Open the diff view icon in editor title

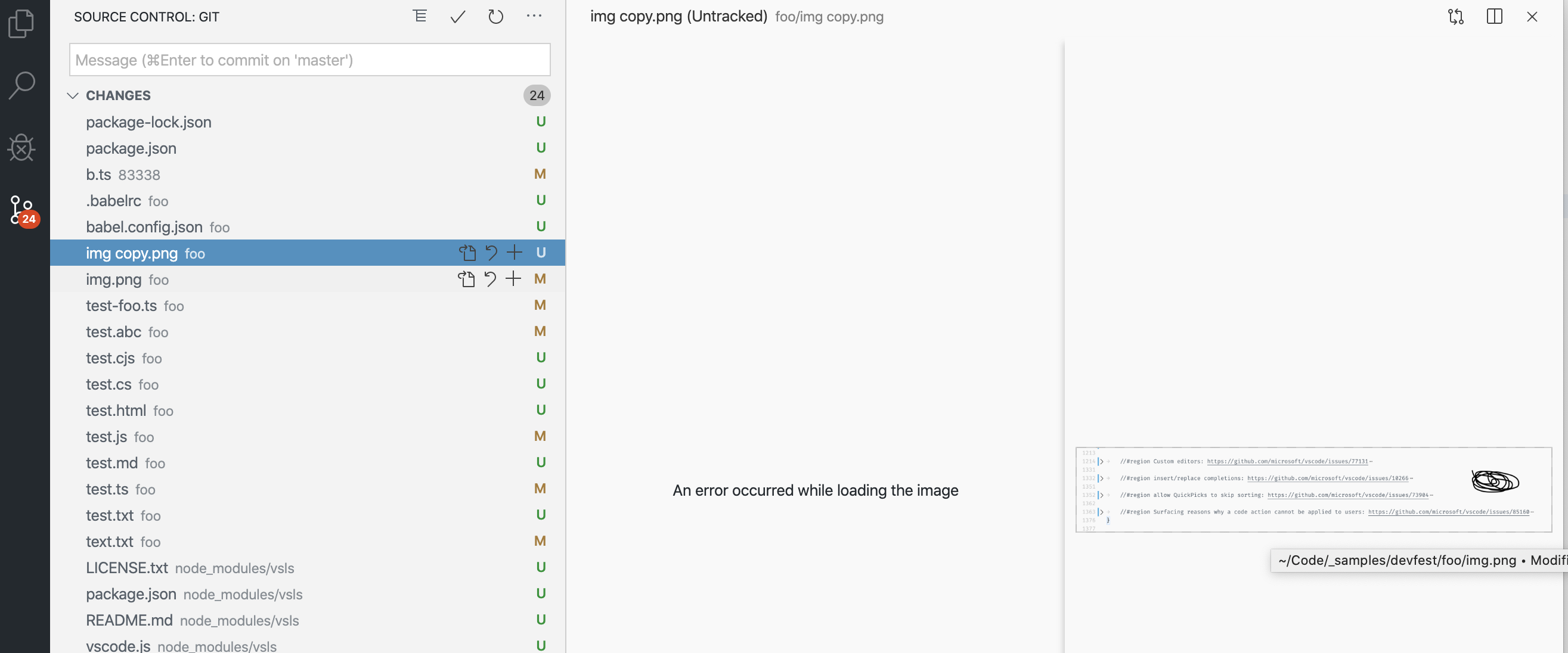pos(1456,17)
